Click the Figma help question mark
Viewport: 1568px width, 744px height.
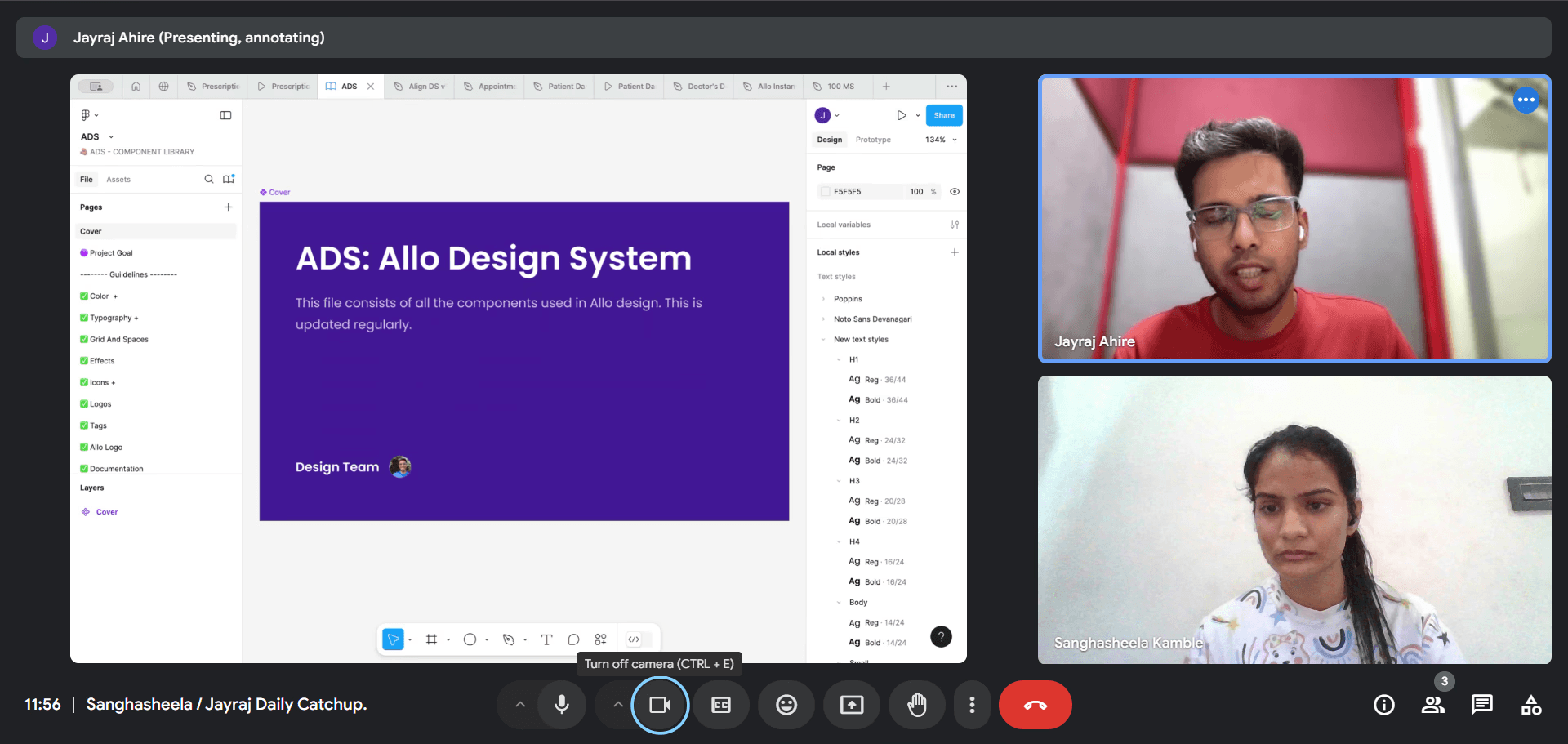point(941,637)
